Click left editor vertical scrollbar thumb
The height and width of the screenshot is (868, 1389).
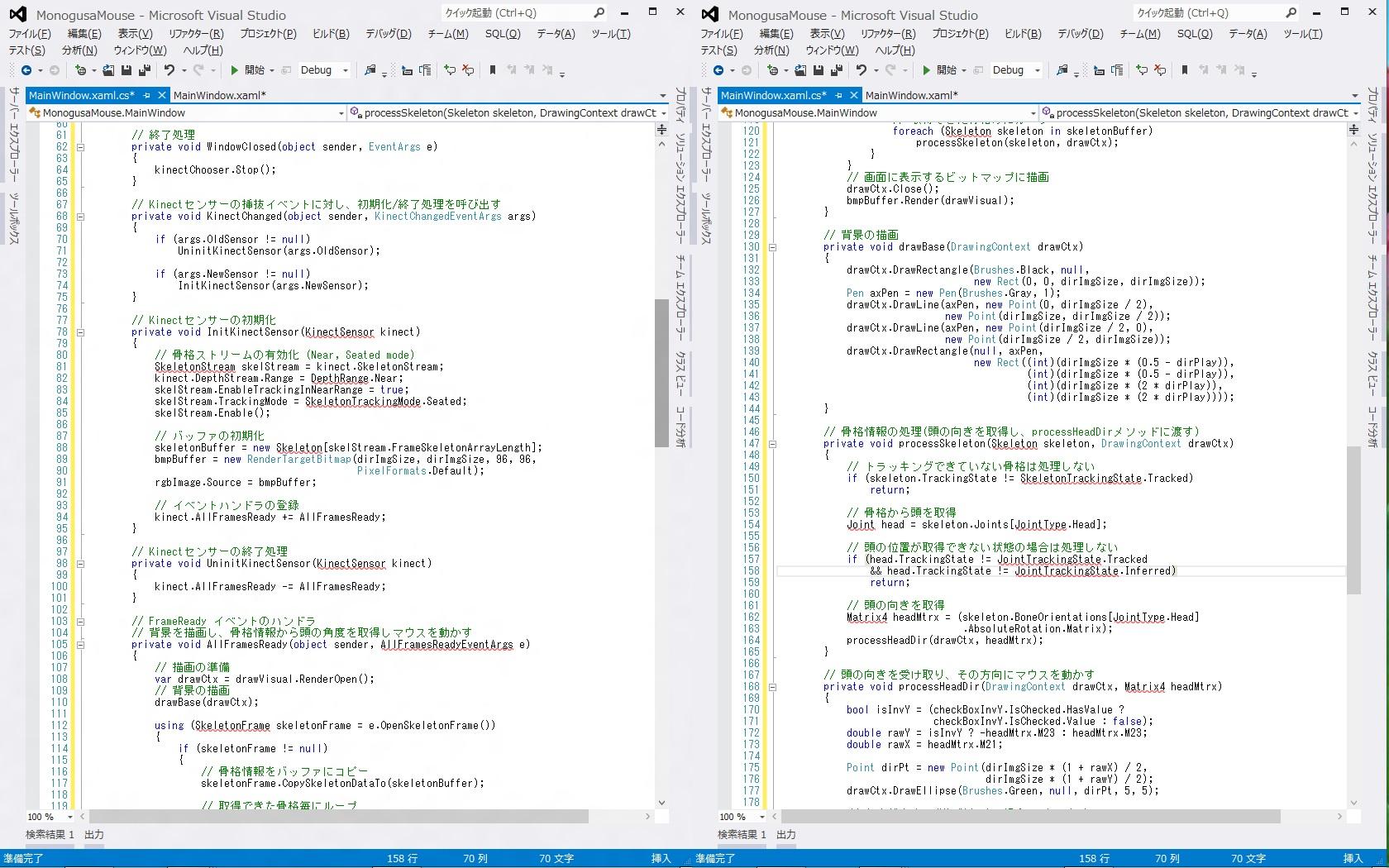(x=661, y=372)
